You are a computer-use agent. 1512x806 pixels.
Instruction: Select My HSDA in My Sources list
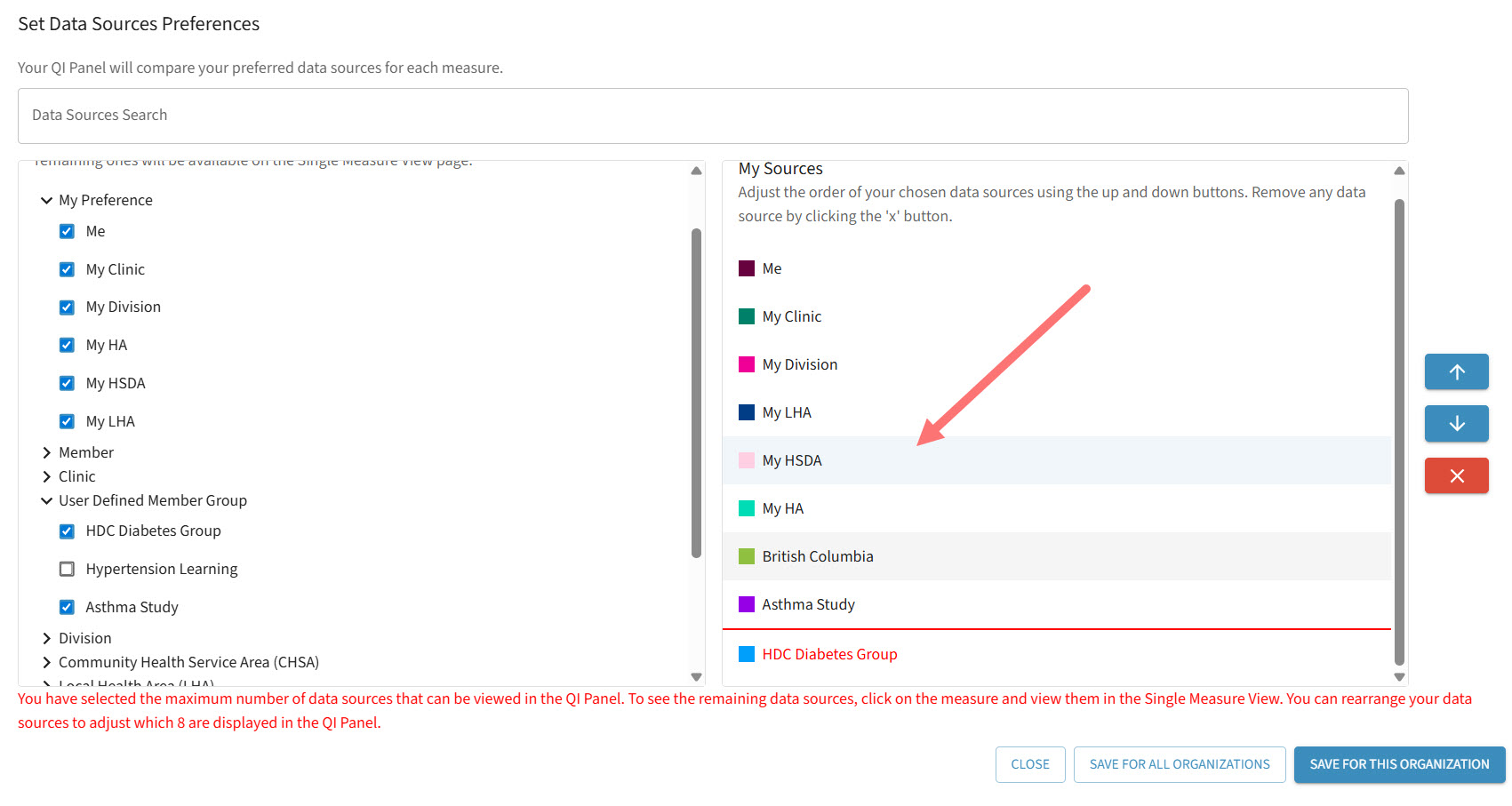pos(792,460)
